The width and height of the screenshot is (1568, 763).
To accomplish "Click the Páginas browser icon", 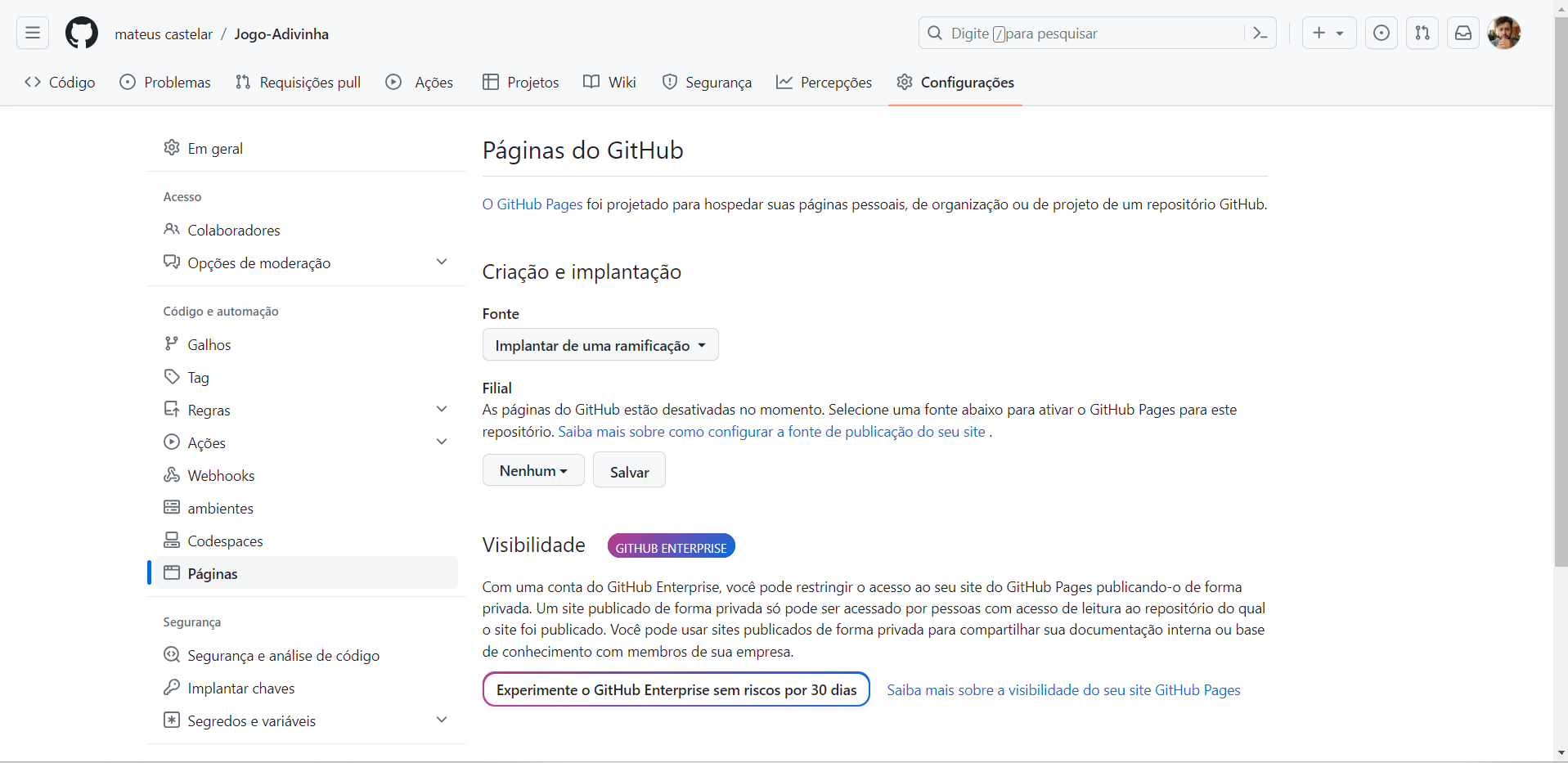I will 172,572.
